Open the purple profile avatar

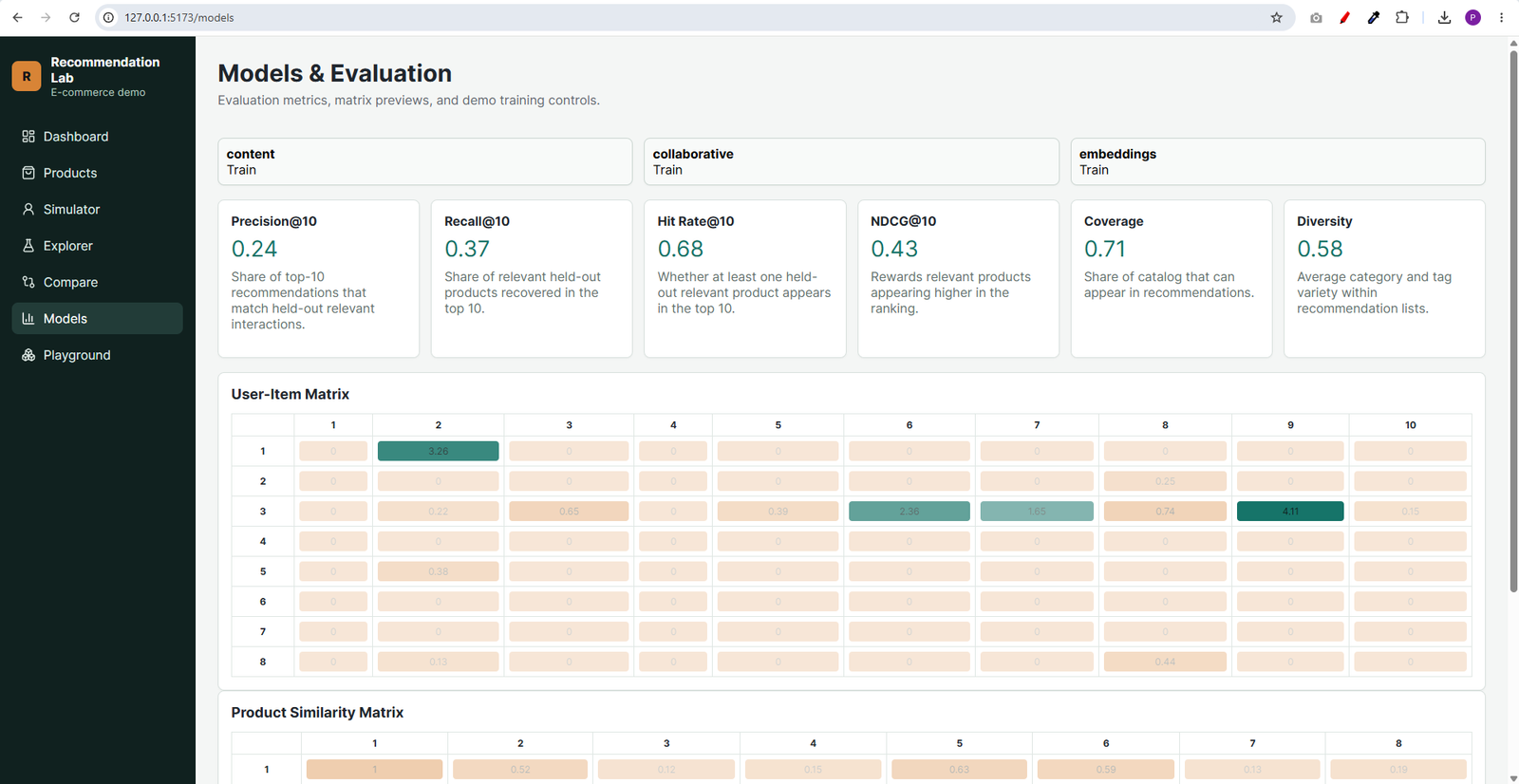tap(1472, 17)
